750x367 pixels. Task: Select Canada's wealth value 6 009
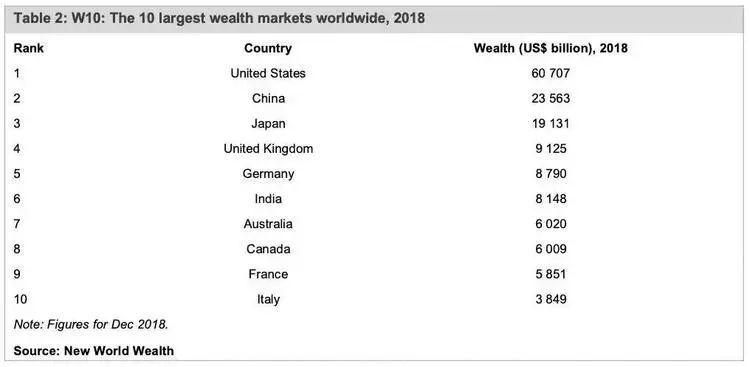coord(551,249)
